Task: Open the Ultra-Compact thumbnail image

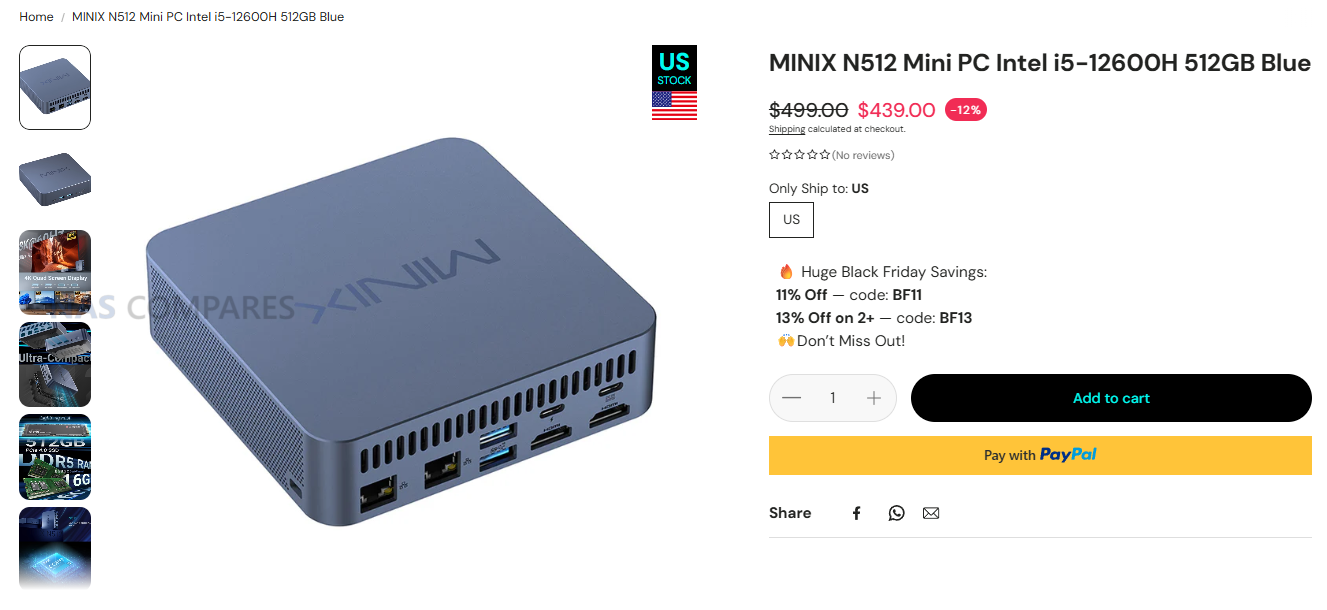Action: [x=55, y=364]
